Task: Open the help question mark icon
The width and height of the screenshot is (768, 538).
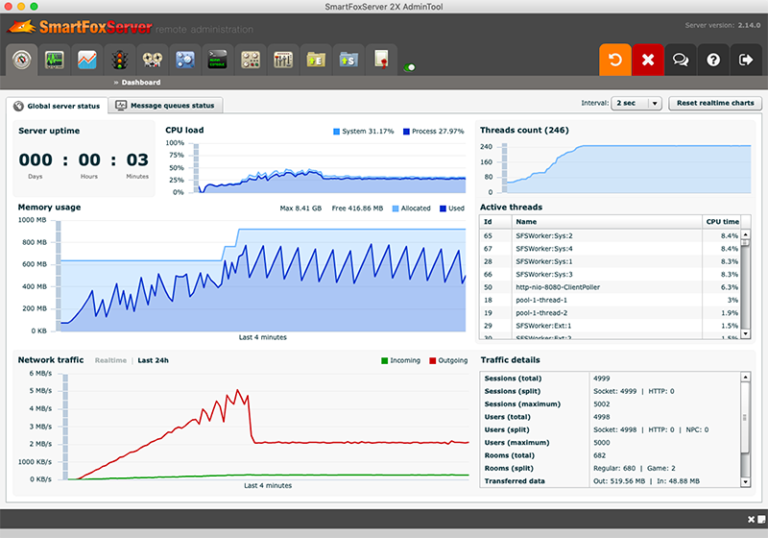Action: [x=713, y=60]
